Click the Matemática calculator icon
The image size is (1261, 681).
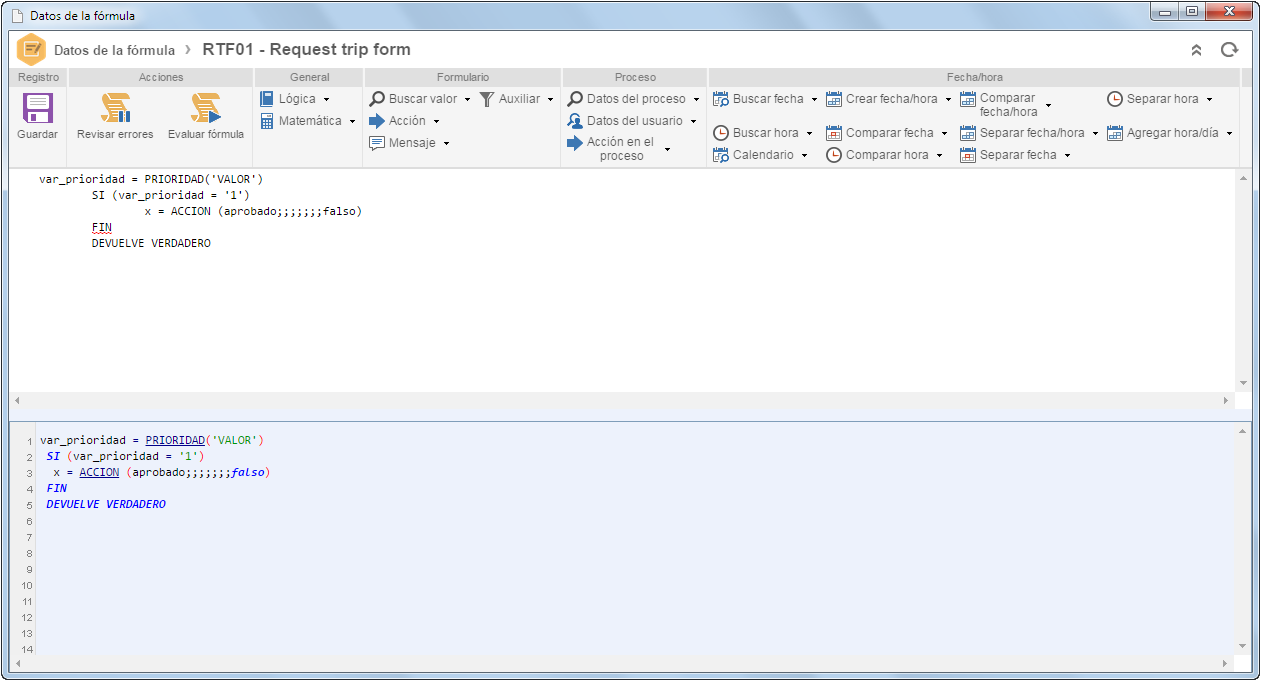click(x=267, y=121)
